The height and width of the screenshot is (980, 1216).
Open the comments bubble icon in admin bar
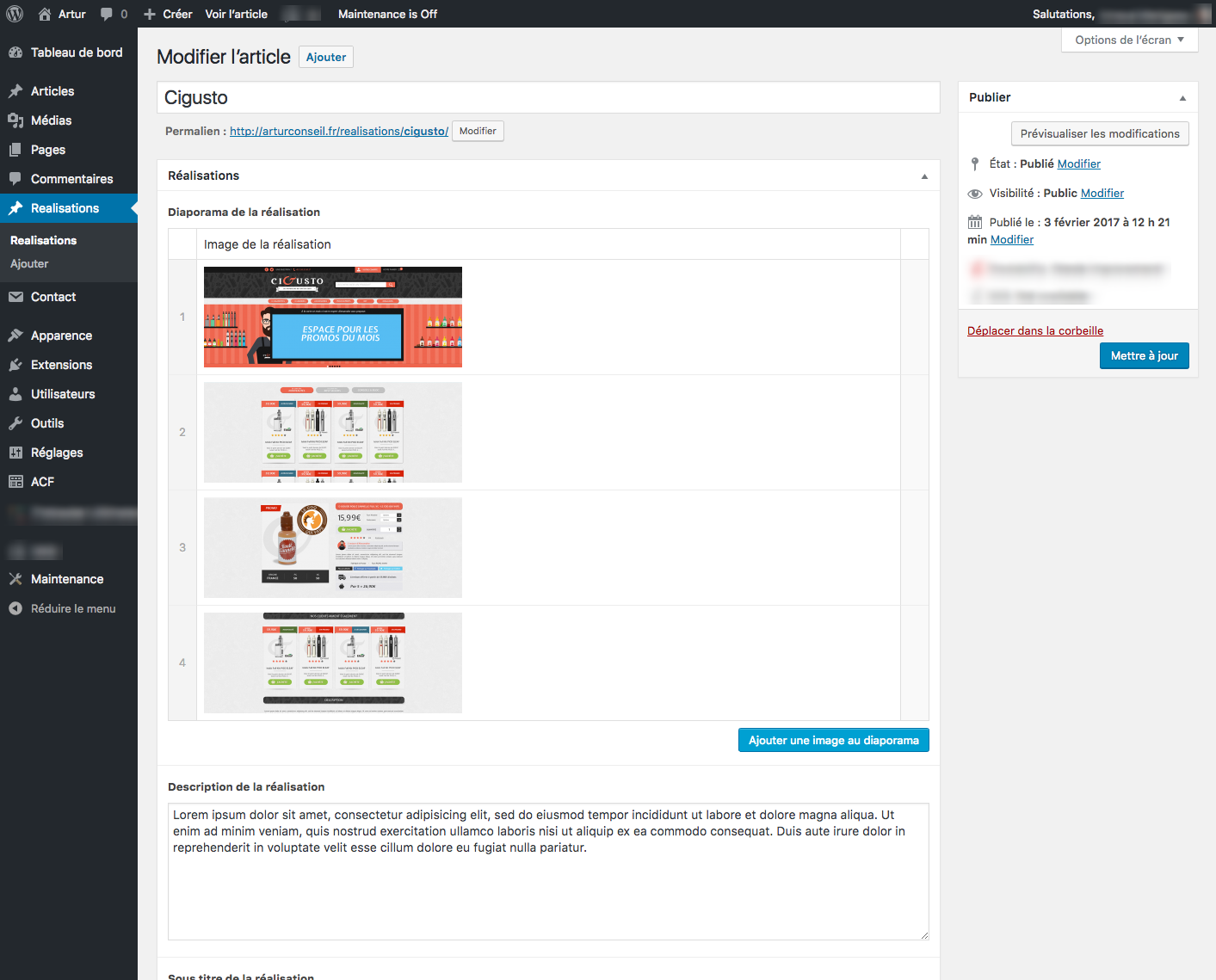[107, 14]
